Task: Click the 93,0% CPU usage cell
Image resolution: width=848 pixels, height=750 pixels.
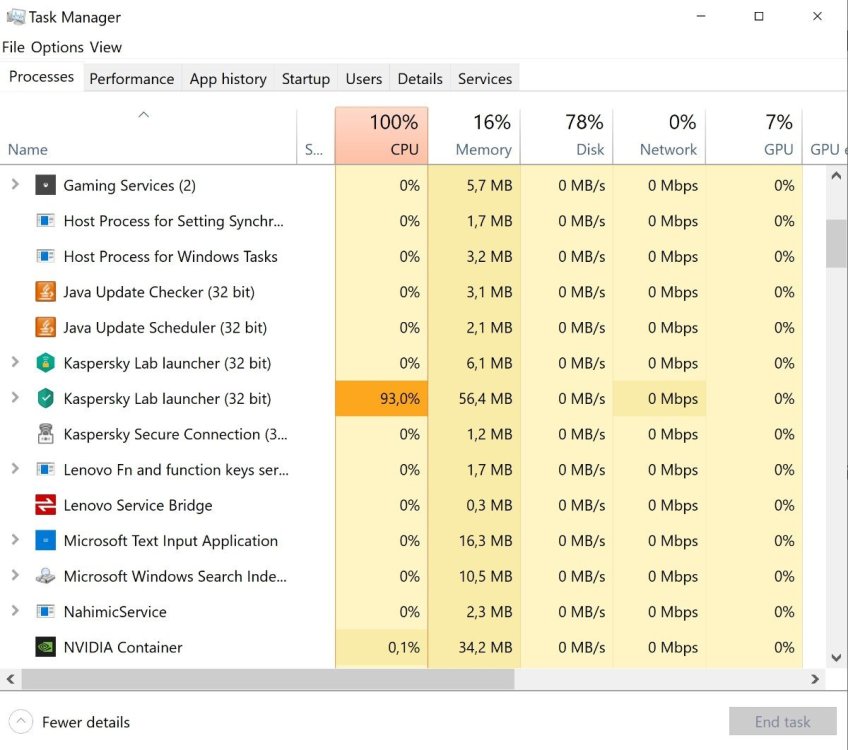Action: coord(381,399)
